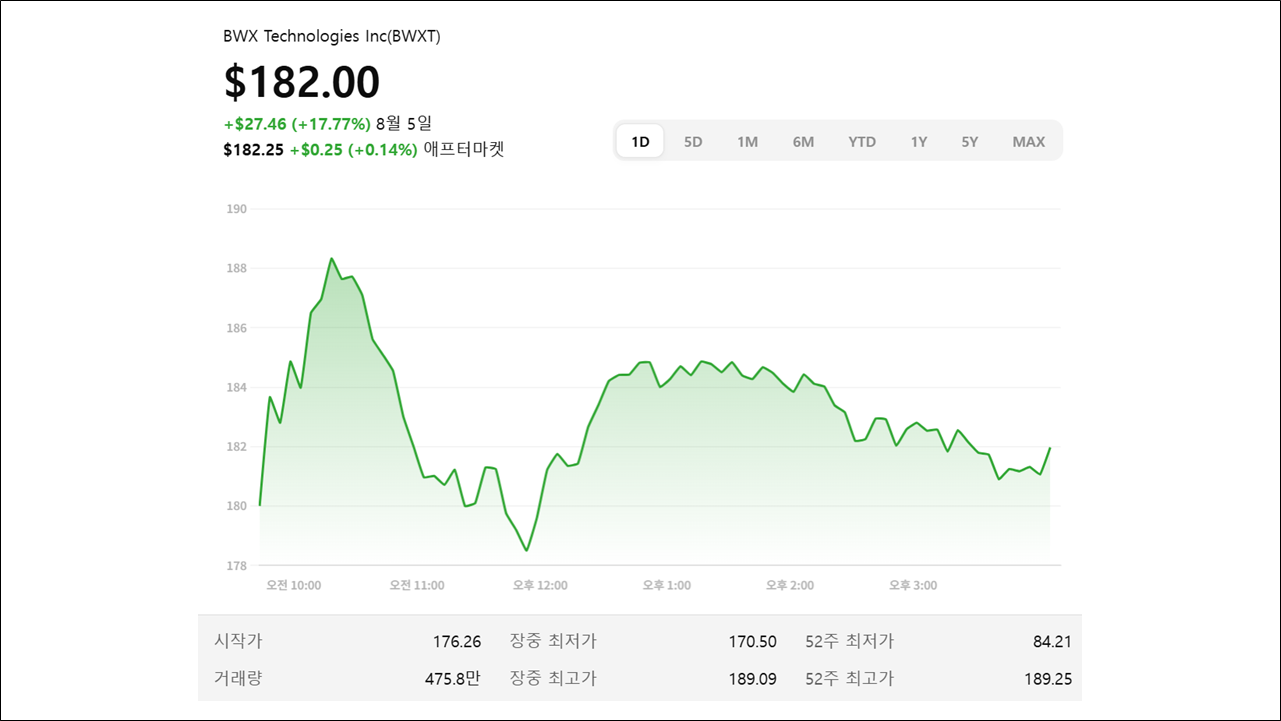The width and height of the screenshot is (1281, 721).
Task: Click the 52주 최저가 label
Action: click(x=849, y=641)
